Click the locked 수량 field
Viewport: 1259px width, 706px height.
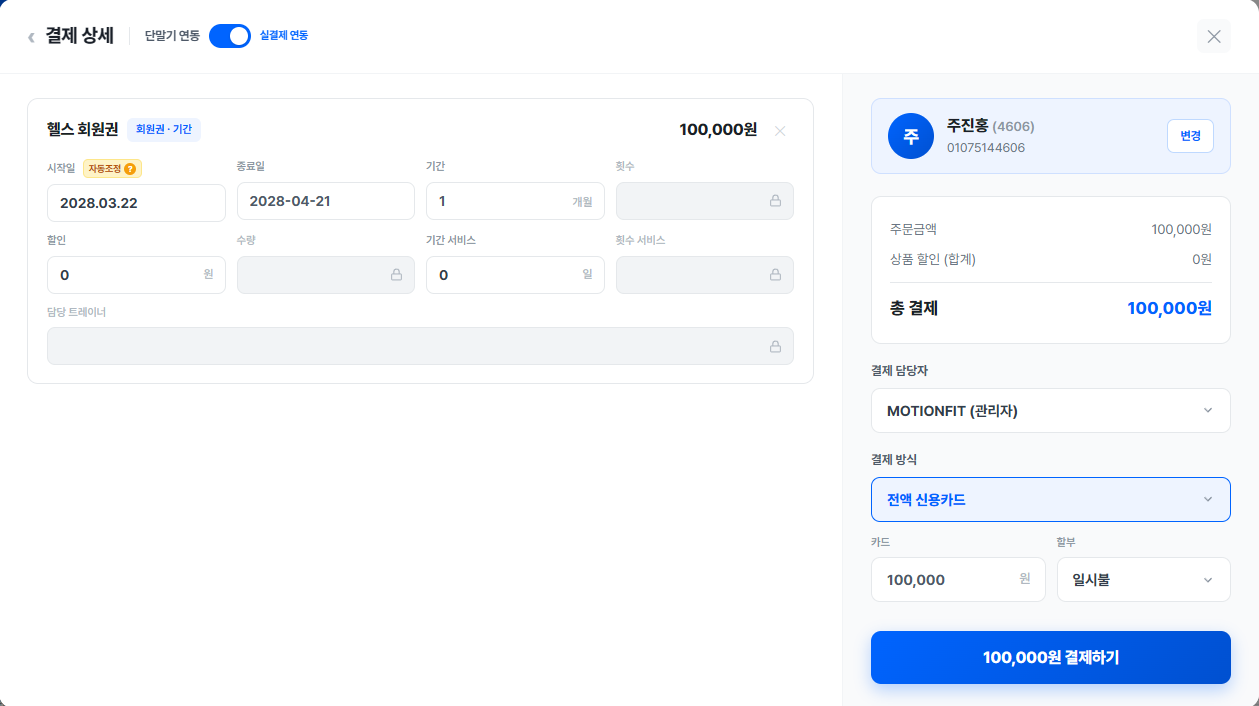click(326, 275)
